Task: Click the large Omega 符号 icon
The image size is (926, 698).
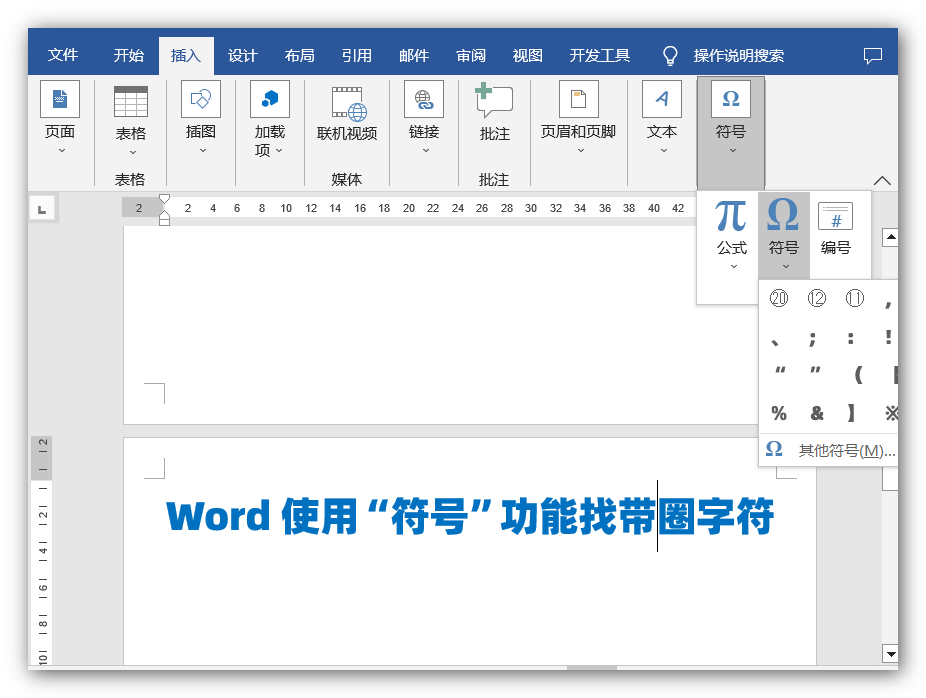Action: tap(783, 214)
